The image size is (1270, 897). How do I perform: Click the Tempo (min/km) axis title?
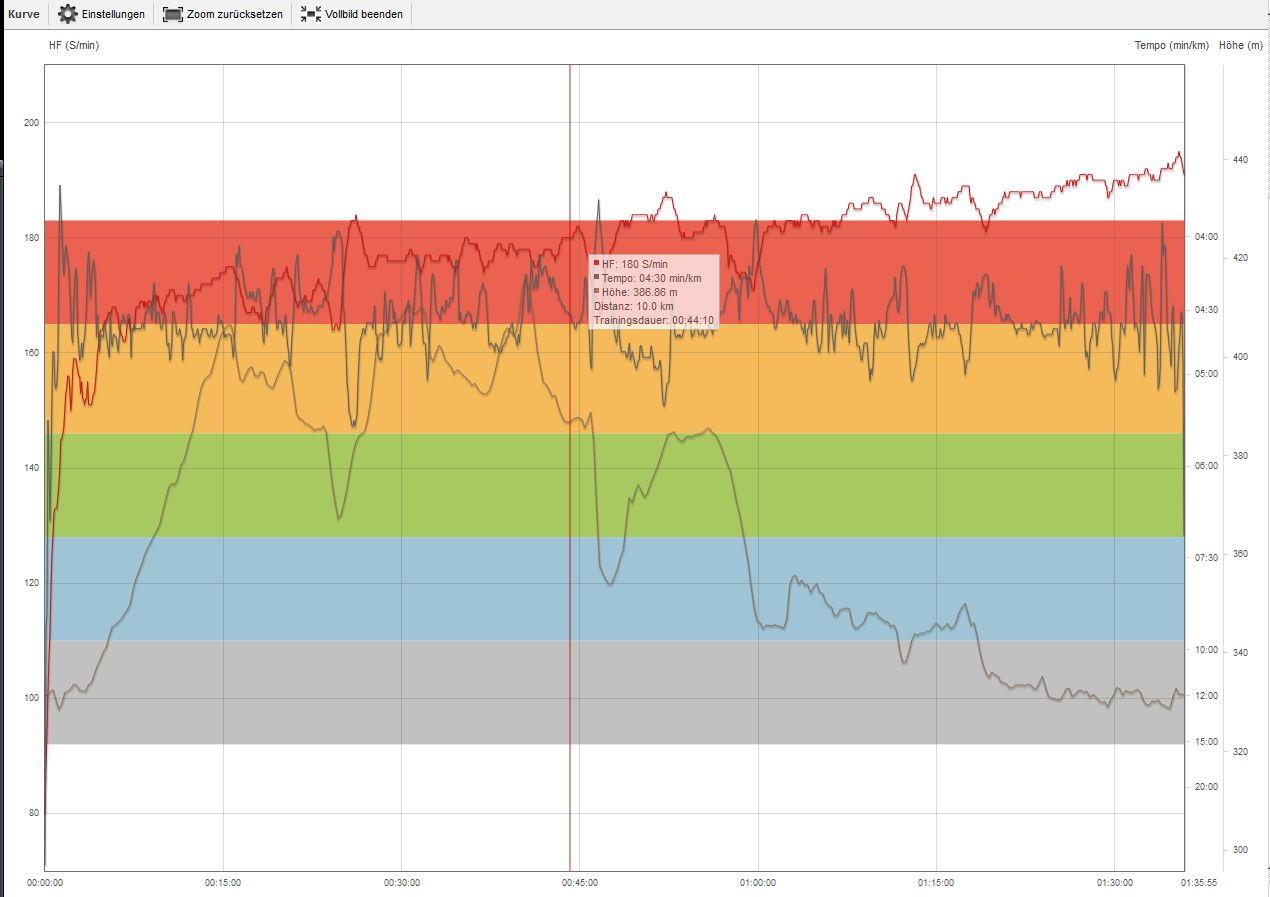pyautogui.click(x=1171, y=45)
